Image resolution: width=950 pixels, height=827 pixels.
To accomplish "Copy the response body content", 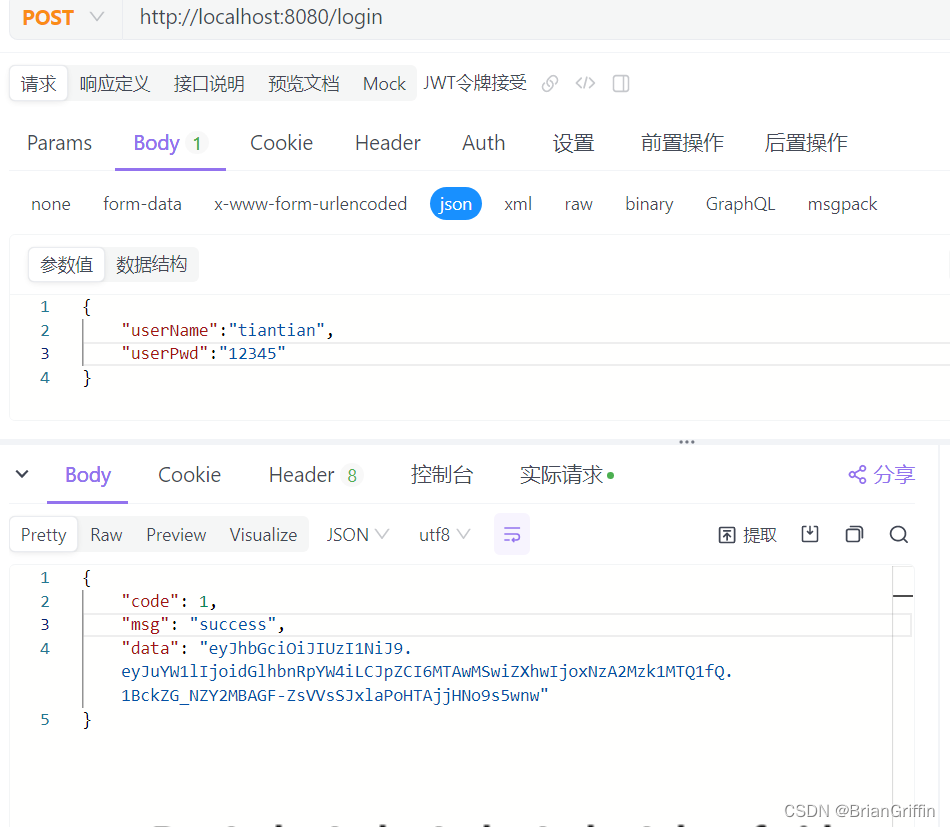I will [854, 534].
